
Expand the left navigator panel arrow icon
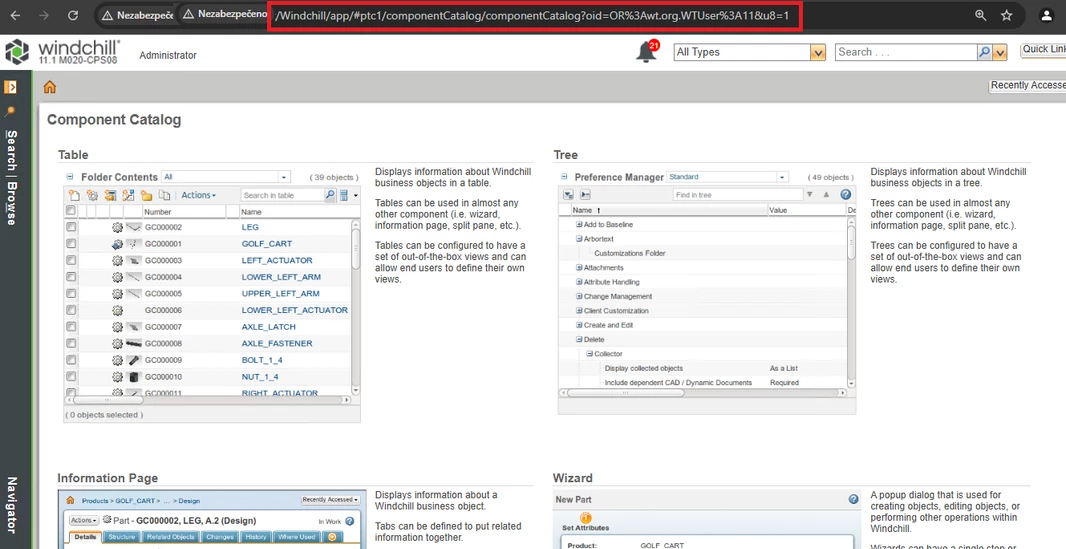(10, 87)
